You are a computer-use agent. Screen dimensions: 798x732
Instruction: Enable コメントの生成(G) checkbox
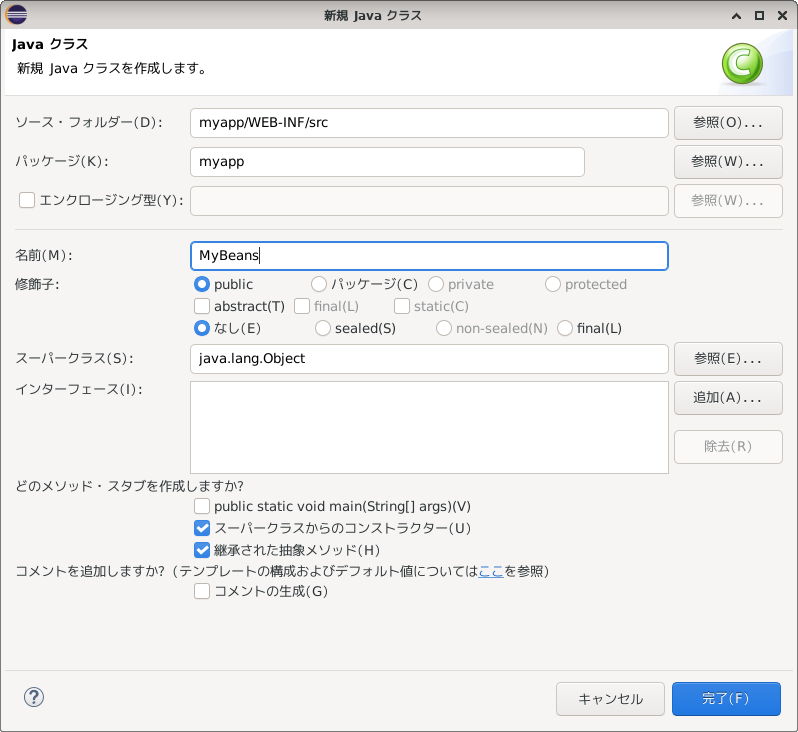tap(202, 591)
